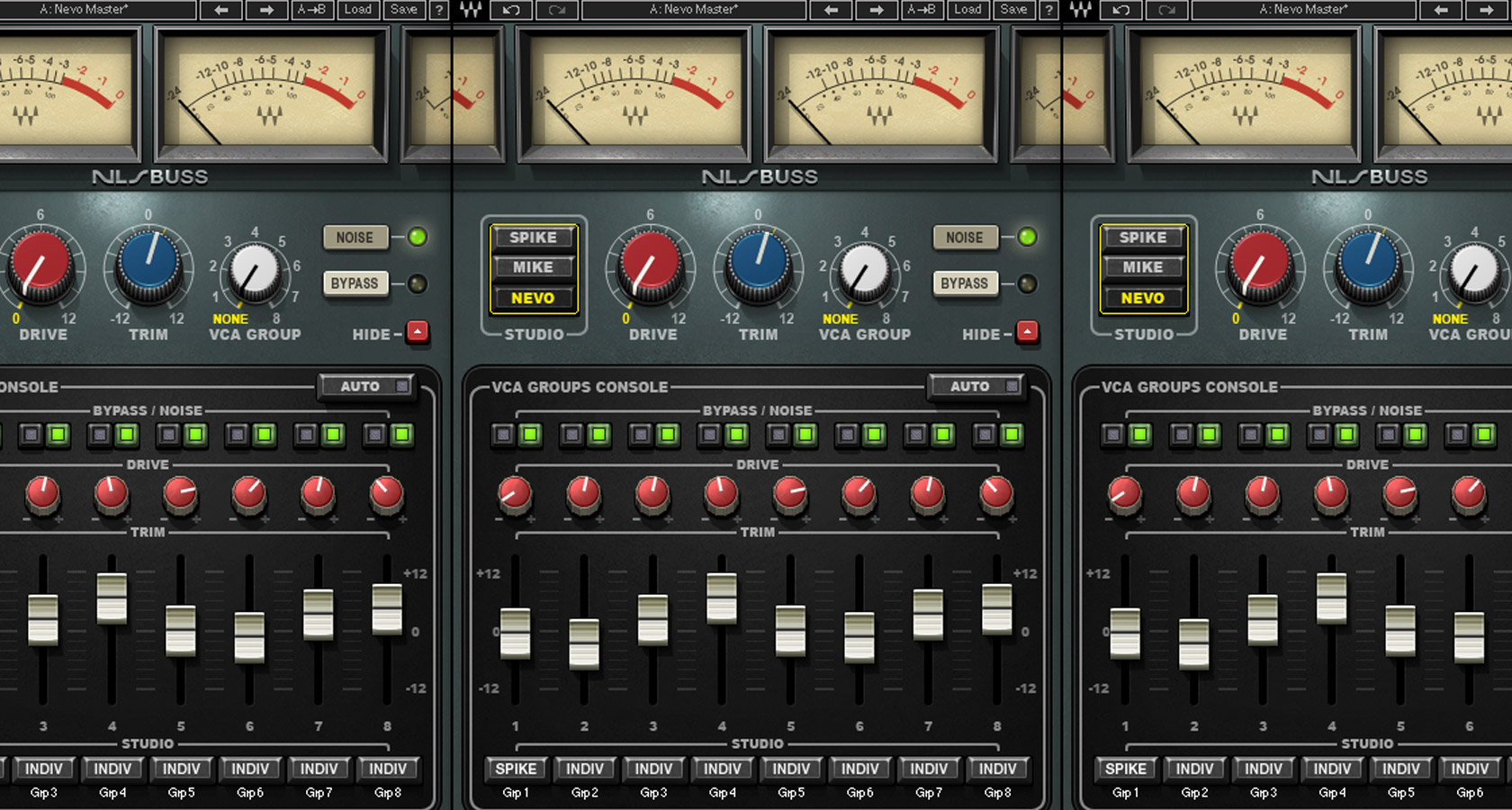Click INDIV button for Grp 5, middle console
The image size is (1512, 810).
tap(791, 769)
